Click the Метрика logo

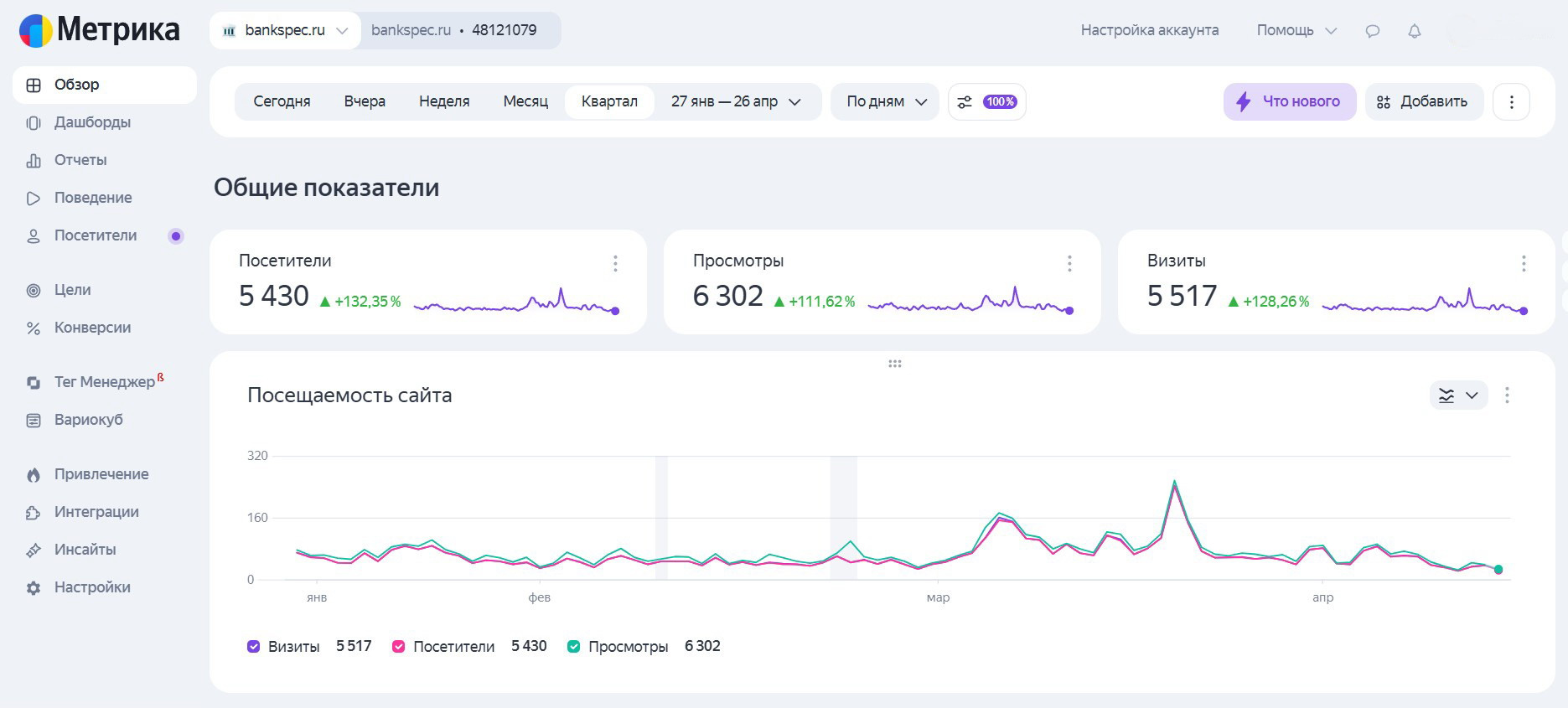click(x=99, y=30)
